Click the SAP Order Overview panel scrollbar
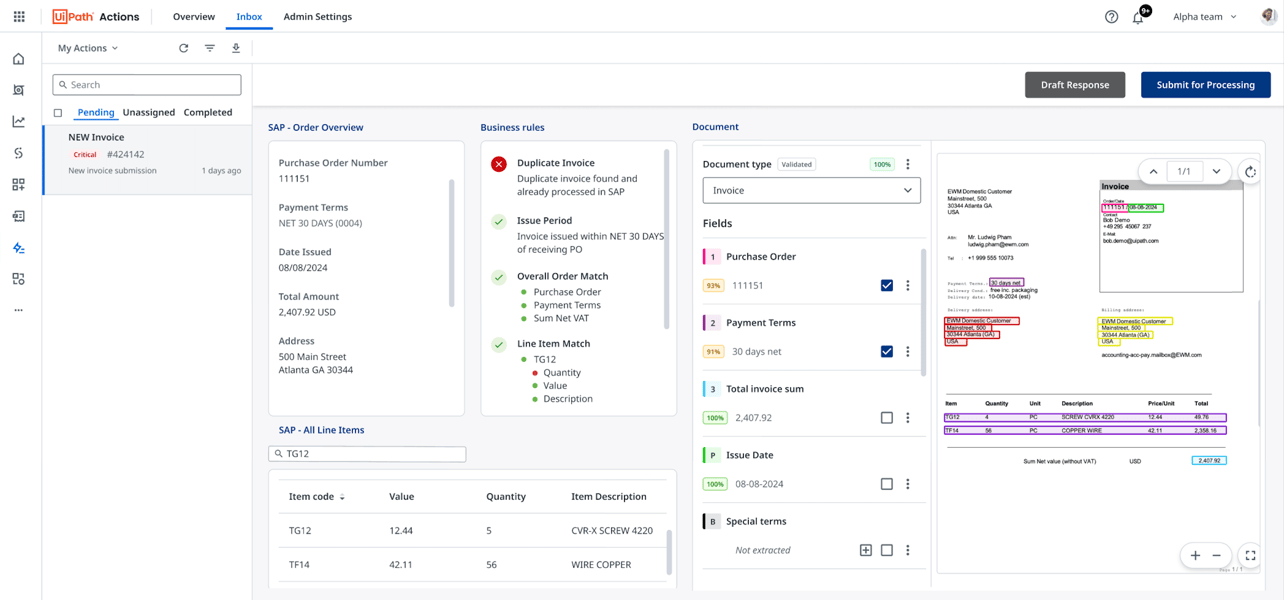The width and height of the screenshot is (1284, 600). [x=452, y=243]
